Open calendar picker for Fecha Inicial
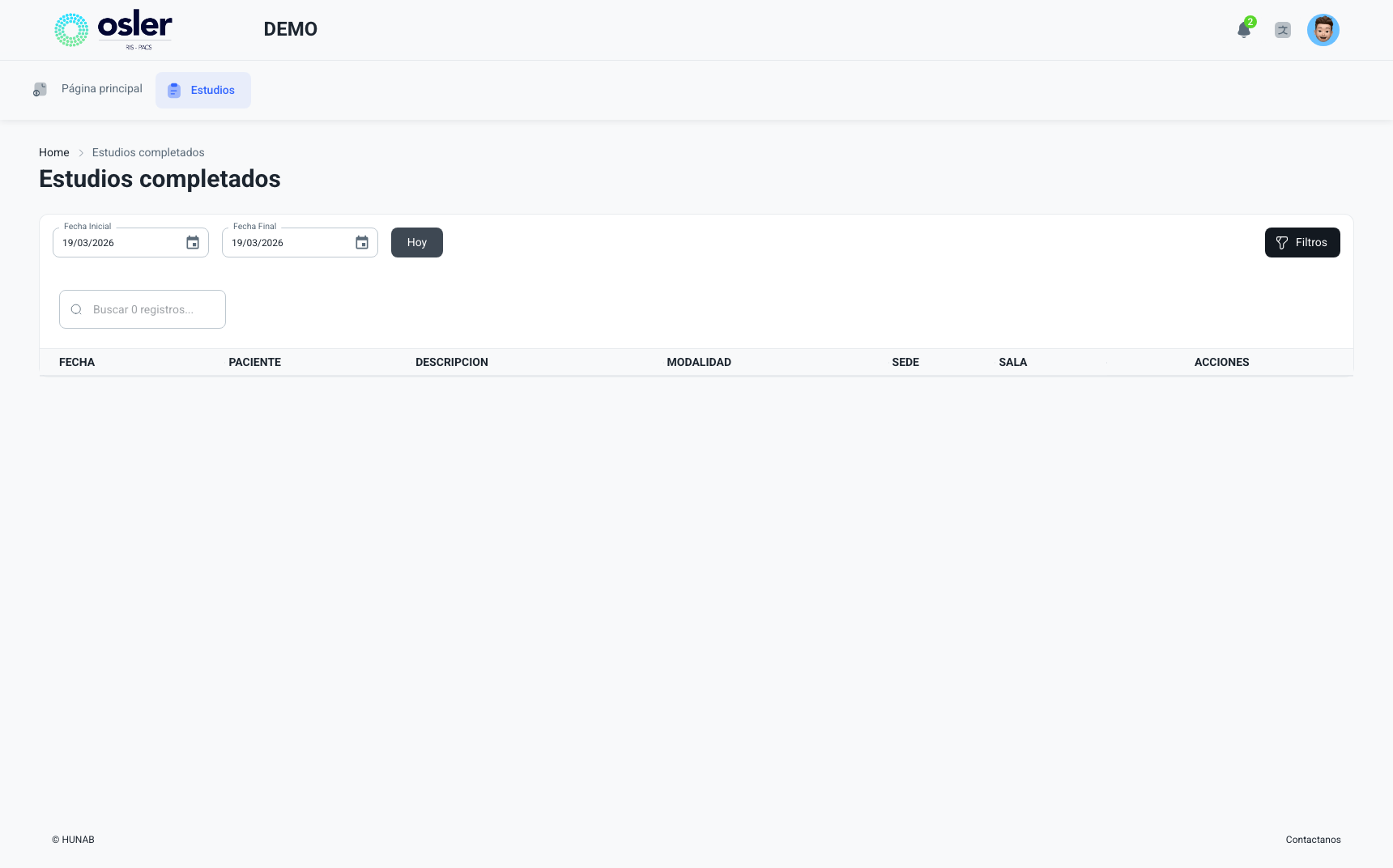Image resolution: width=1393 pixels, height=868 pixels. [193, 243]
